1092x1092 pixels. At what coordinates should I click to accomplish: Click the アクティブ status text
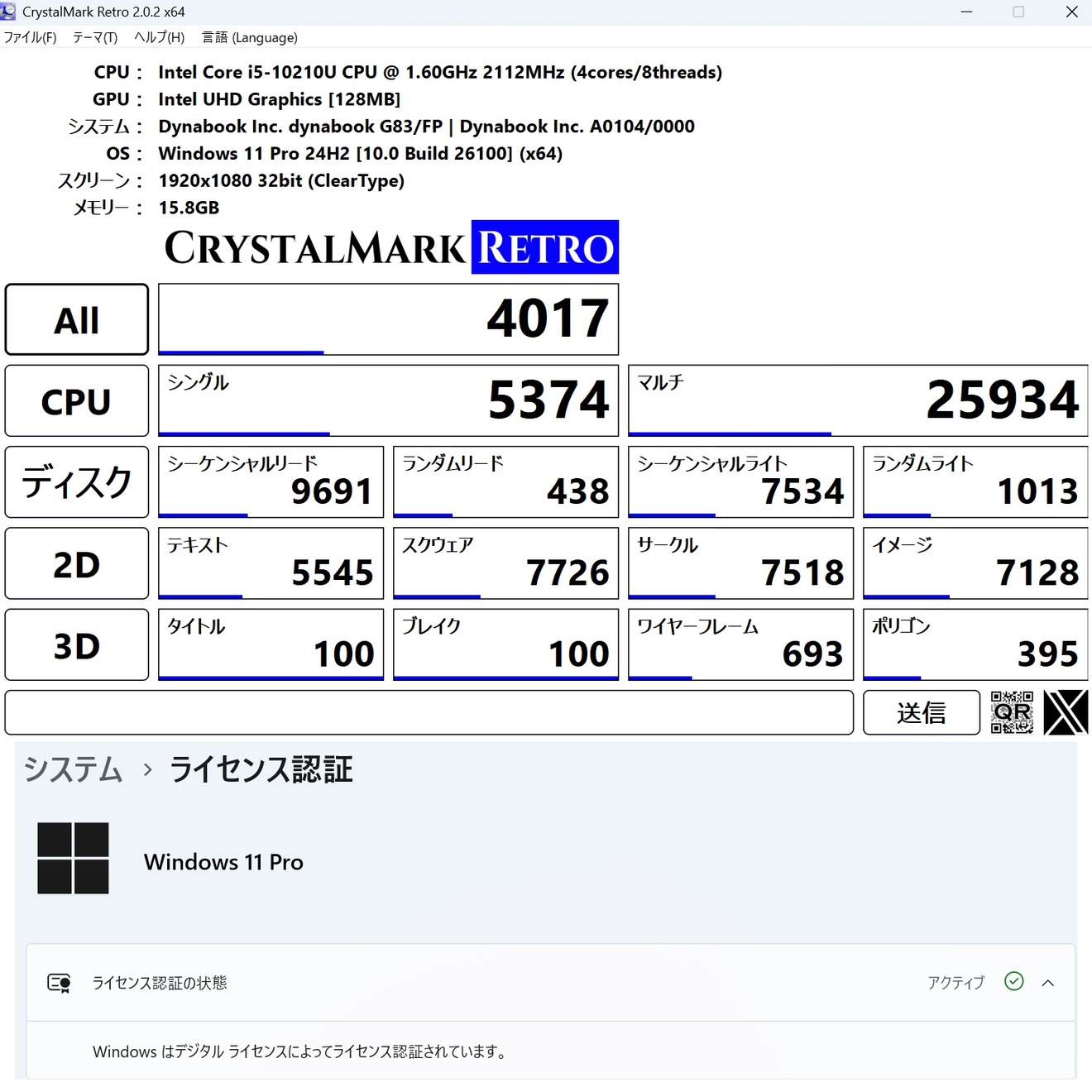click(955, 983)
